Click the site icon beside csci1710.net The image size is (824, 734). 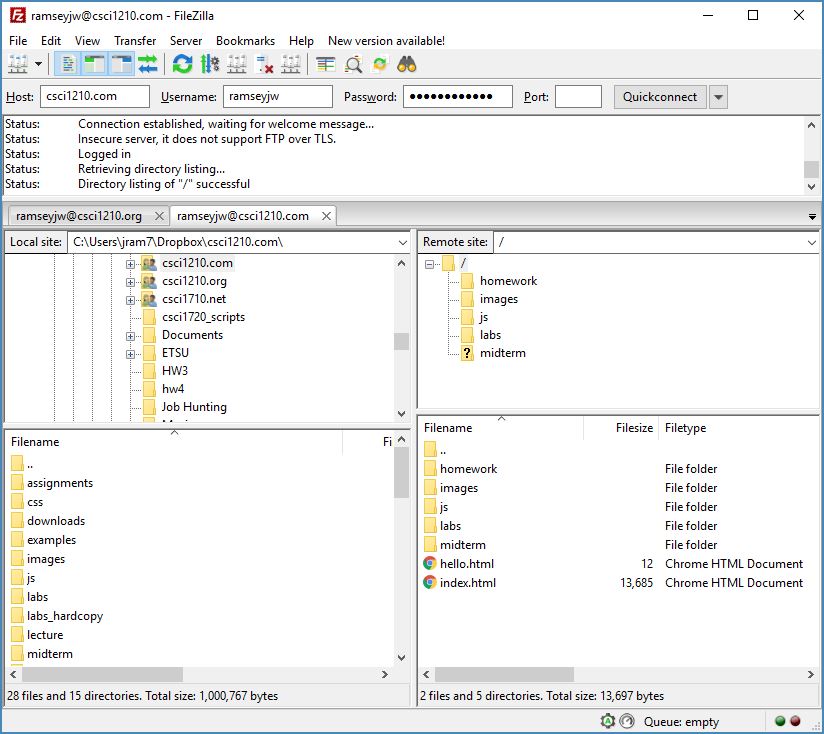pos(149,299)
